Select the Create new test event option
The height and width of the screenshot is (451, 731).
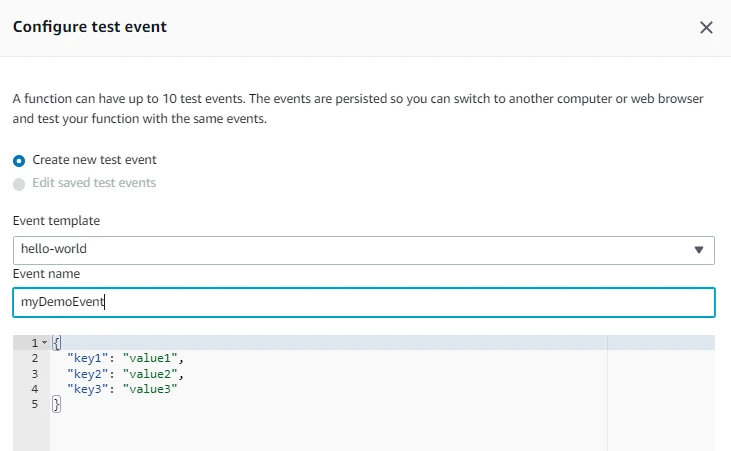[19, 160]
